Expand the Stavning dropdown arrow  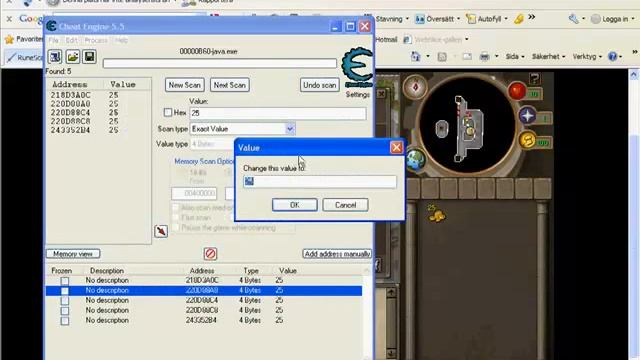(x=407, y=19)
